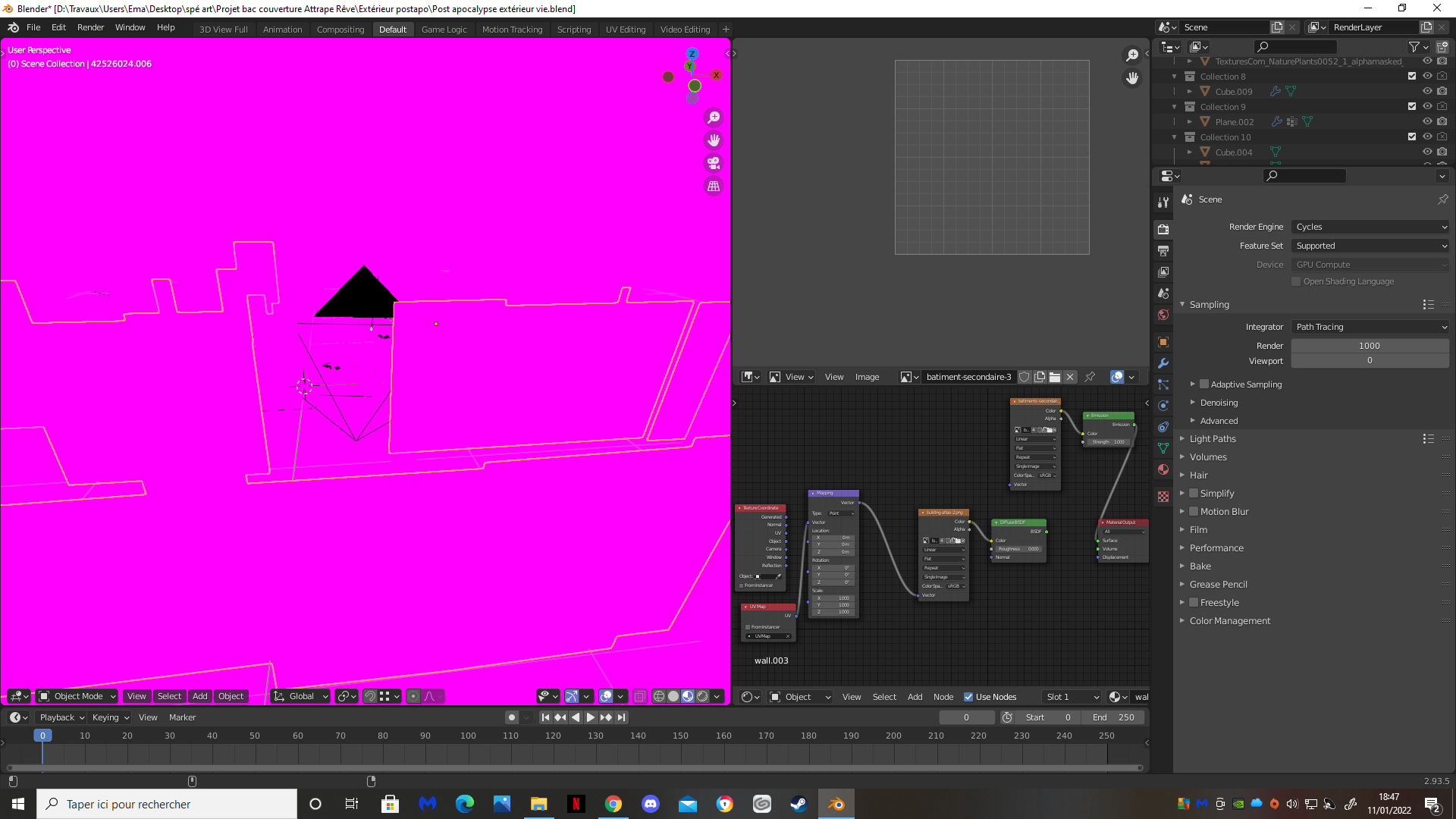
Task: Open Feature Set dropdown
Action: (x=1370, y=246)
